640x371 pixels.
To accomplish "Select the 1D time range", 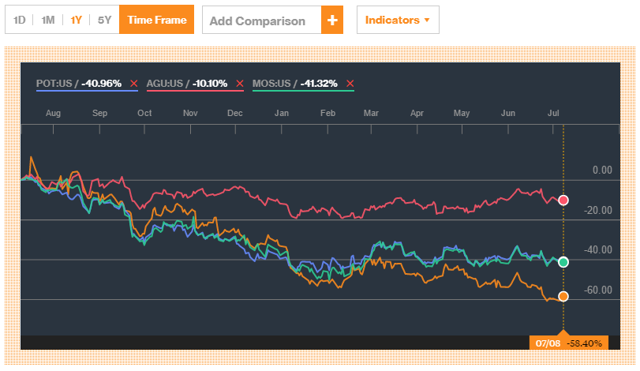I will point(19,20).
